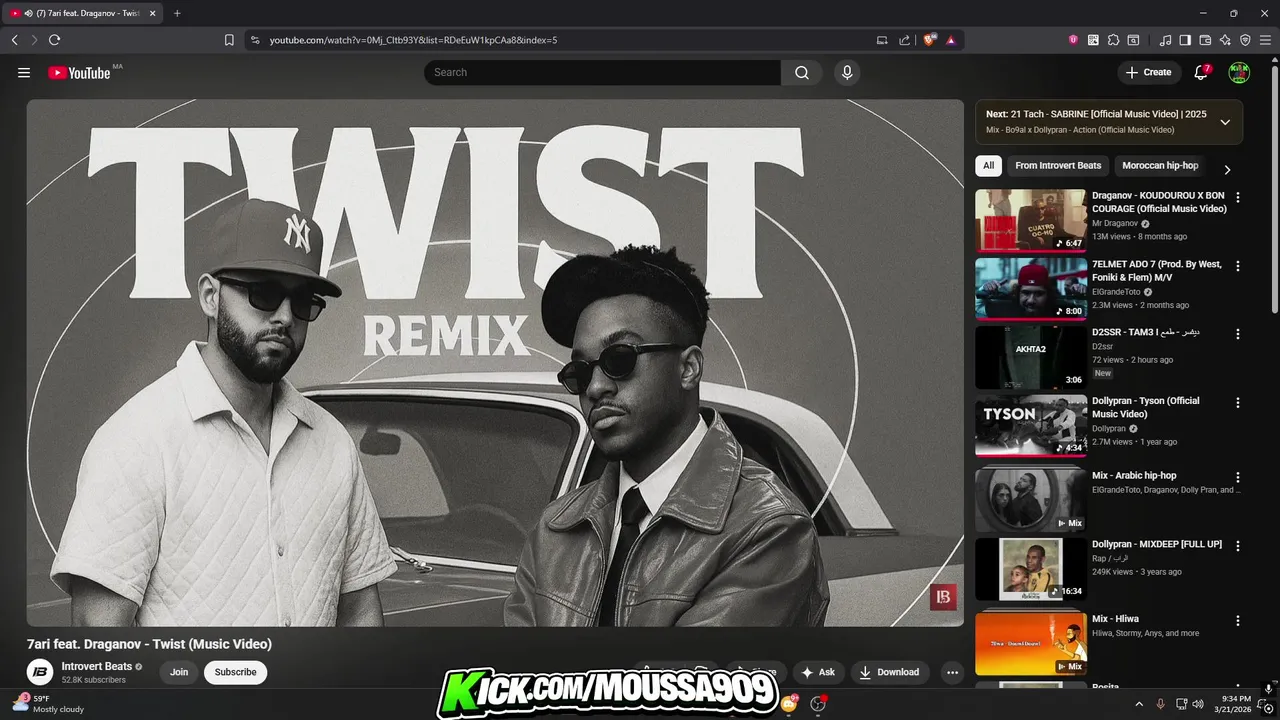Click the pink shield extension icon
1280x720 pixels.
1073,40
